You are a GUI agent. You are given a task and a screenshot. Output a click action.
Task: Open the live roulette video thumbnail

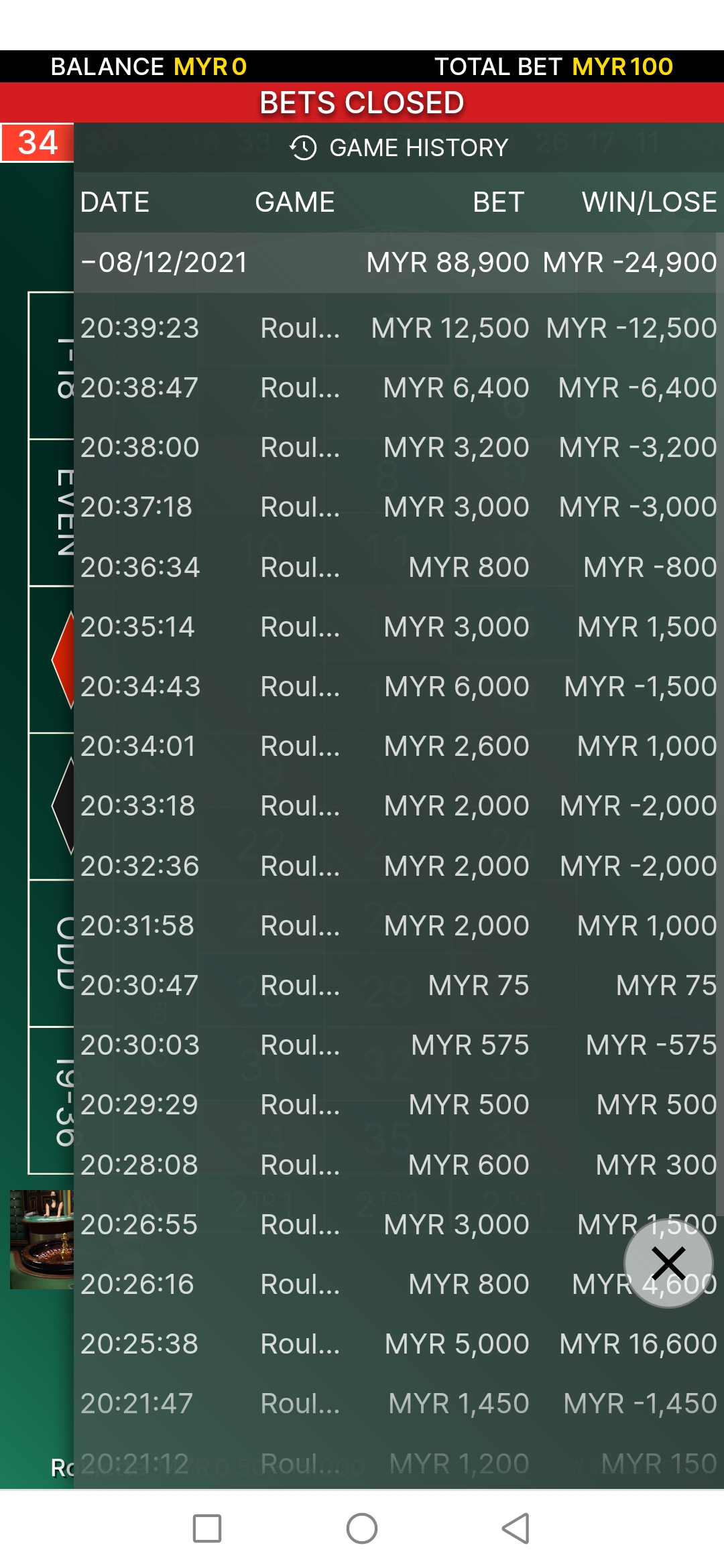tap(42, 1239)
